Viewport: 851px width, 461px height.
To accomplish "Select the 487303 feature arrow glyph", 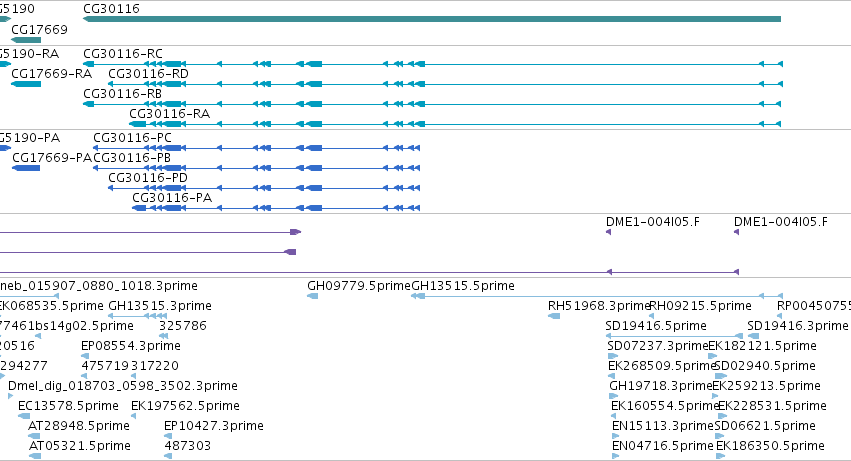I will [168, 456].
